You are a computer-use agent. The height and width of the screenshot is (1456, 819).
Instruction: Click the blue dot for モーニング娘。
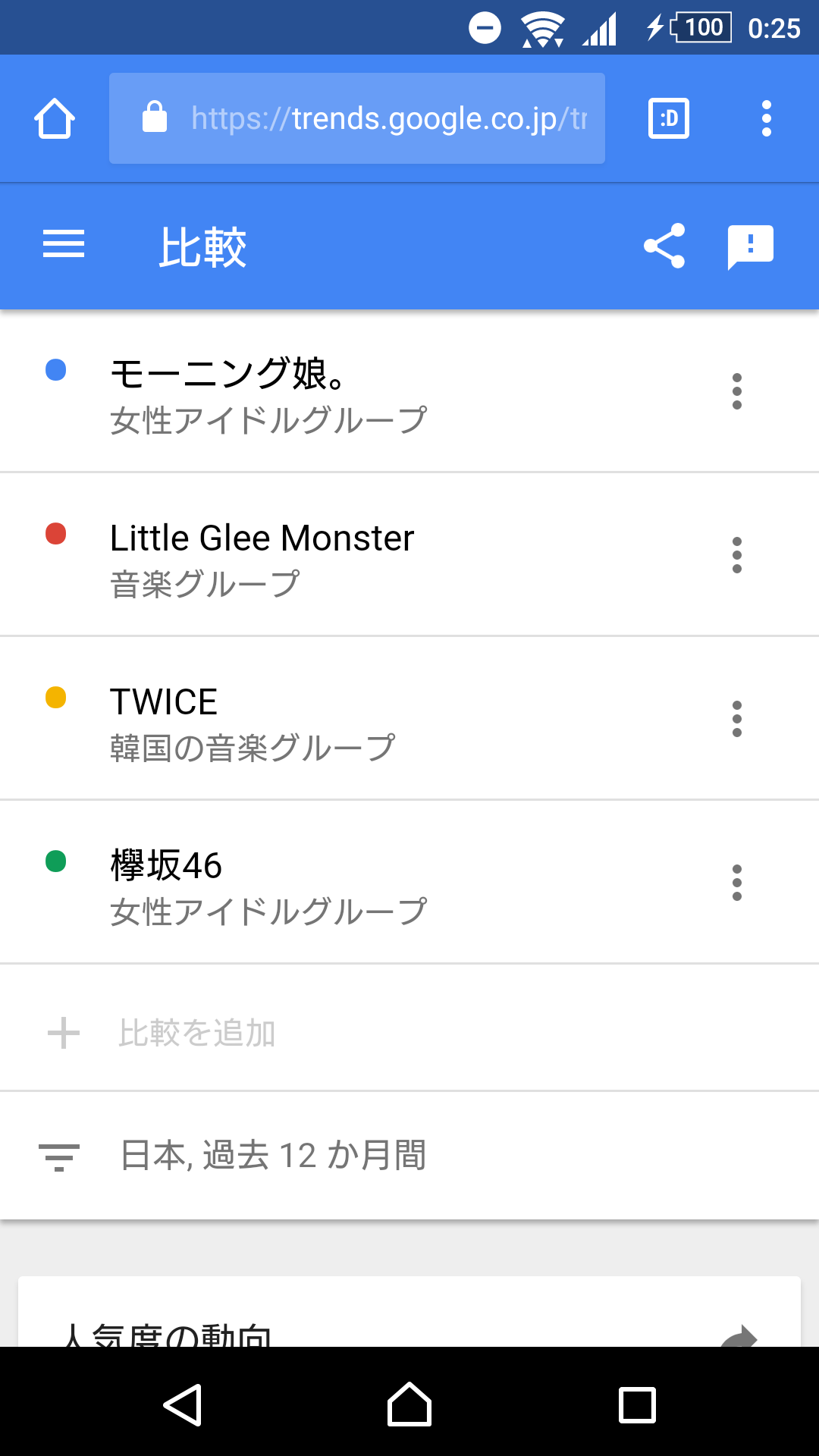click(x=56, y=370)
